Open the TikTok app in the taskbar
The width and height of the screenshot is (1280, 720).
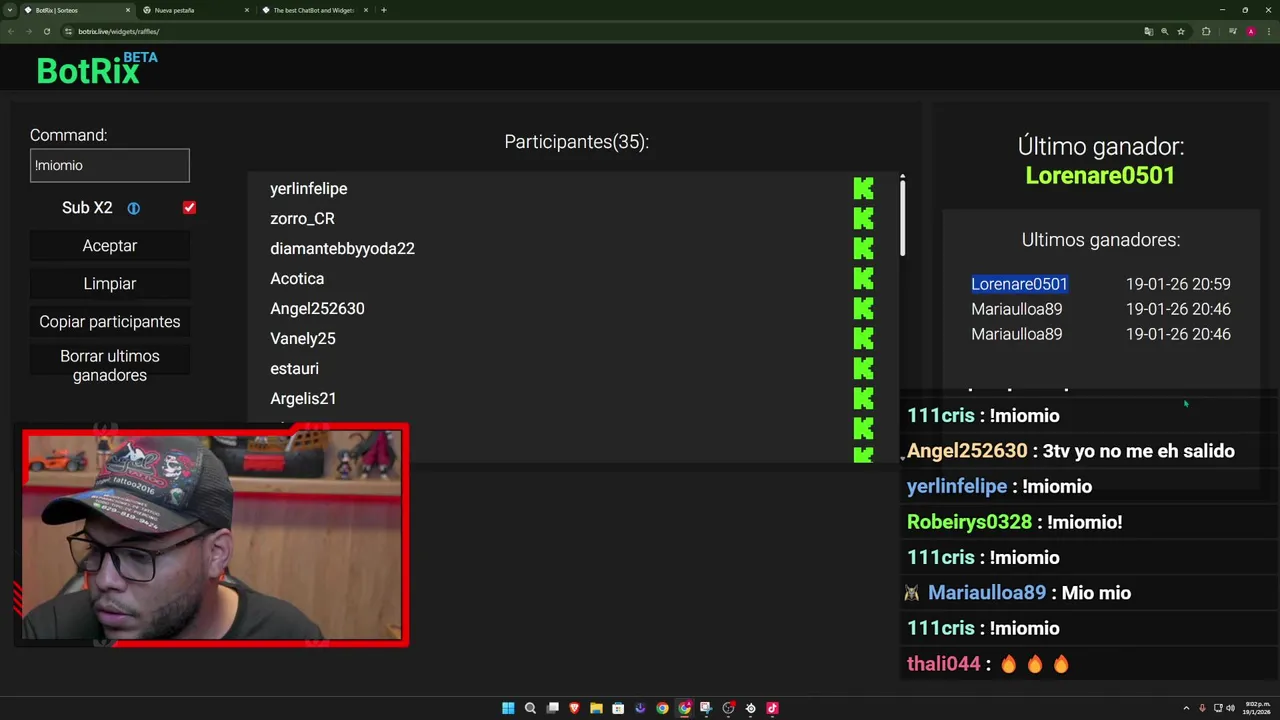click(x=772, y=708)
